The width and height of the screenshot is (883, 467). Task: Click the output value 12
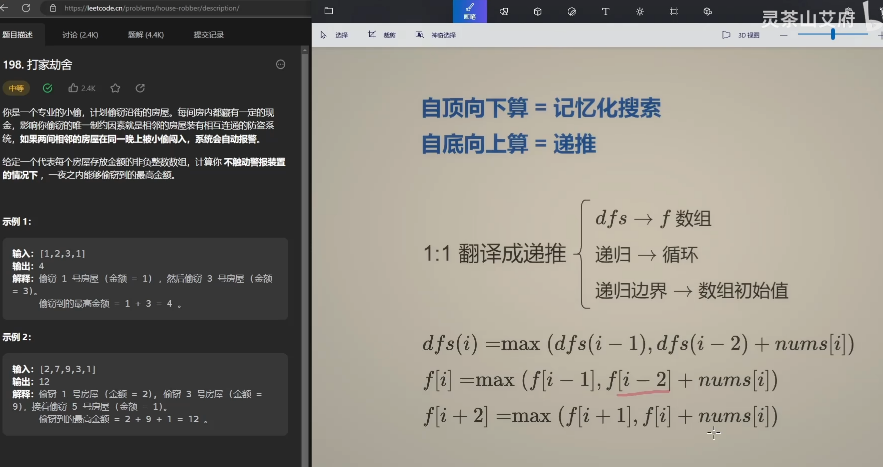pyautogui.click(x=44, y=381)
